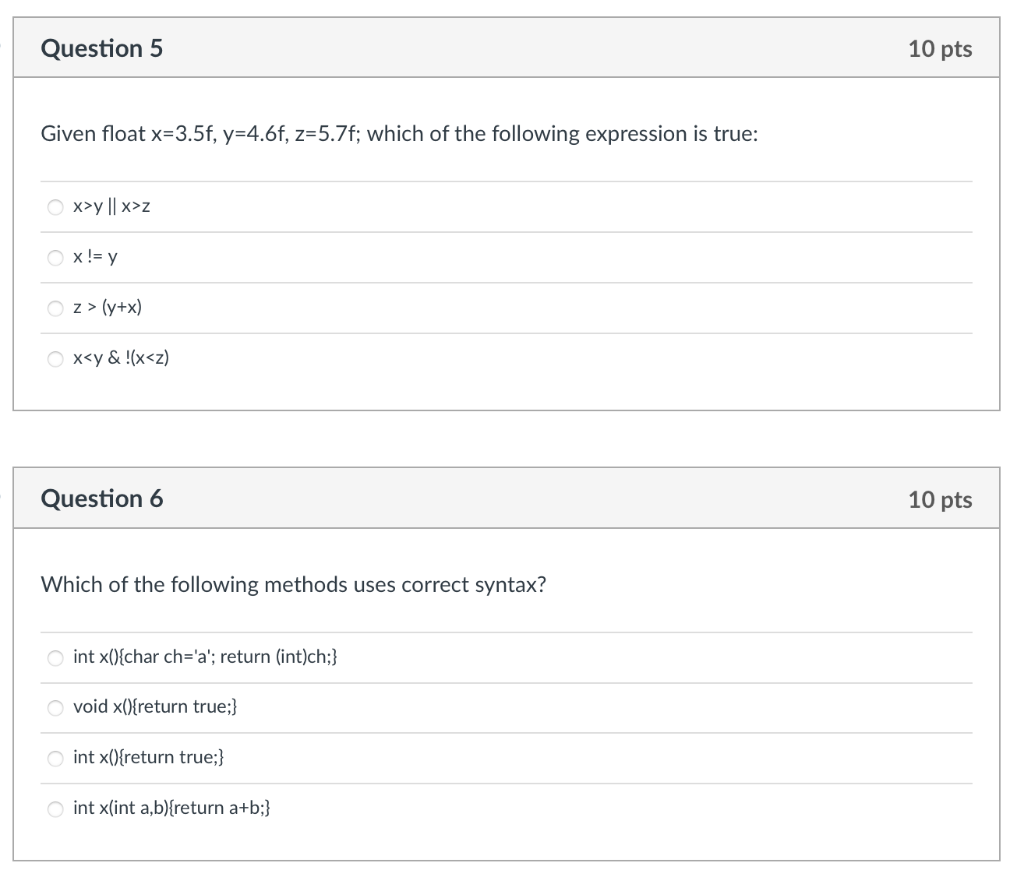Choose the x != y radio option
1024x877 pixels.
coord(56,257)
